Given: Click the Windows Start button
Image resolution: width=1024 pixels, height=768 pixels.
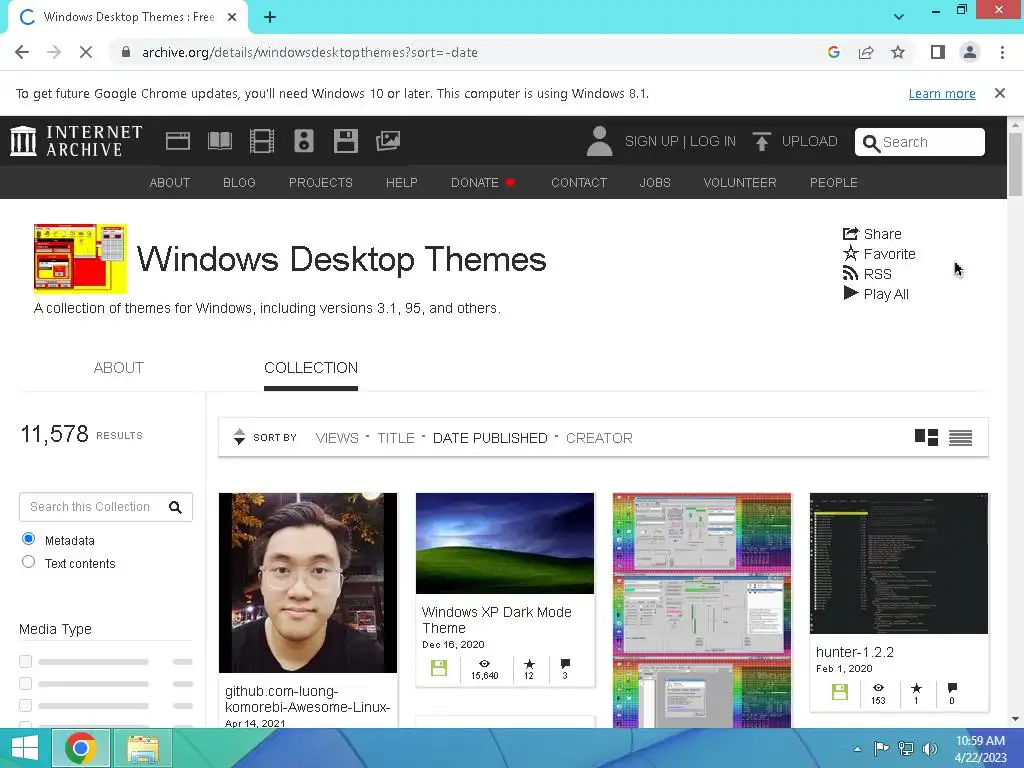Looking at the screenshot, I should pyautogui.click(x=24, y=748).
